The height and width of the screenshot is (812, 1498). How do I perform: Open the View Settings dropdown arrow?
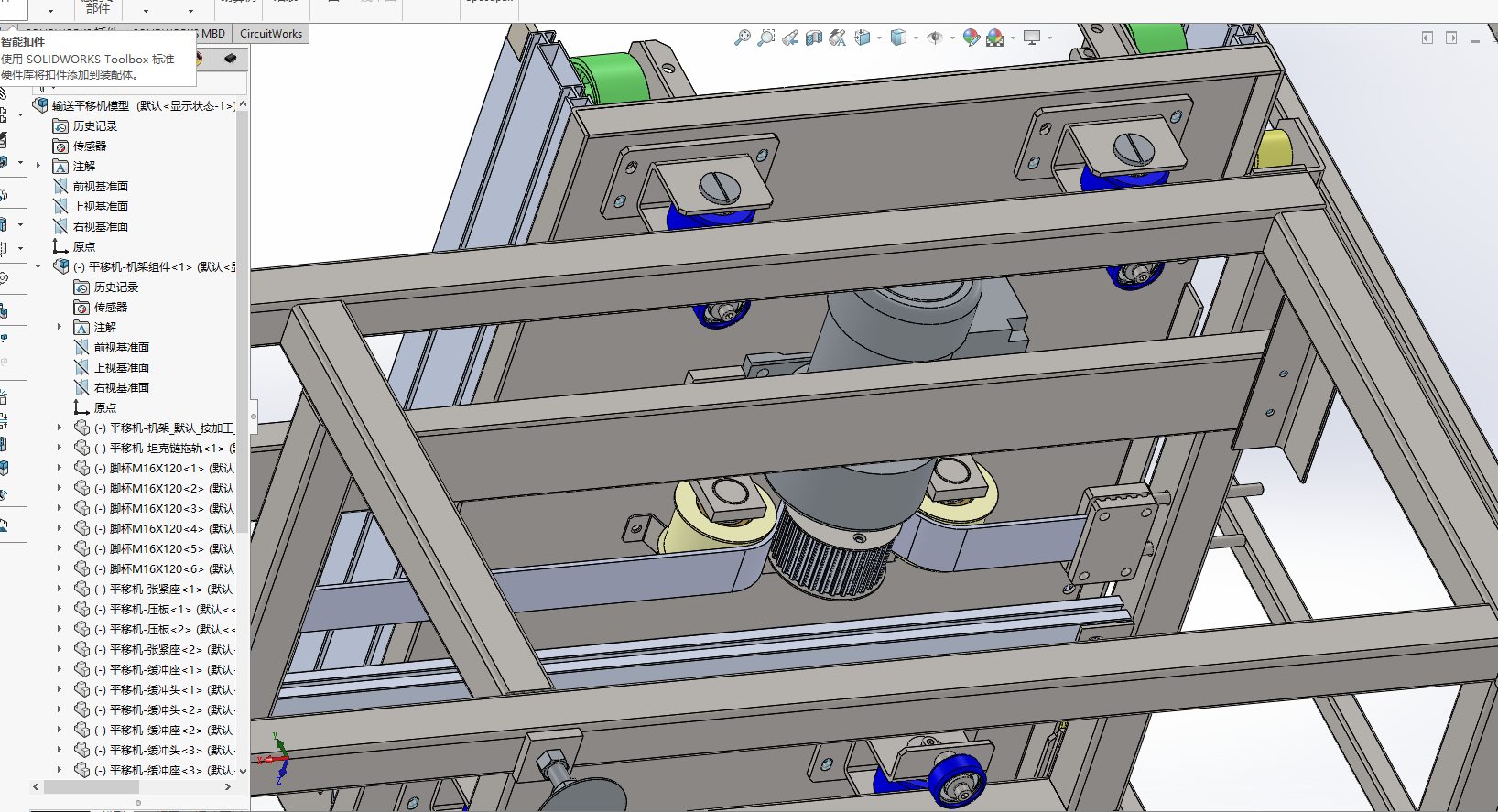point(1049,38)
